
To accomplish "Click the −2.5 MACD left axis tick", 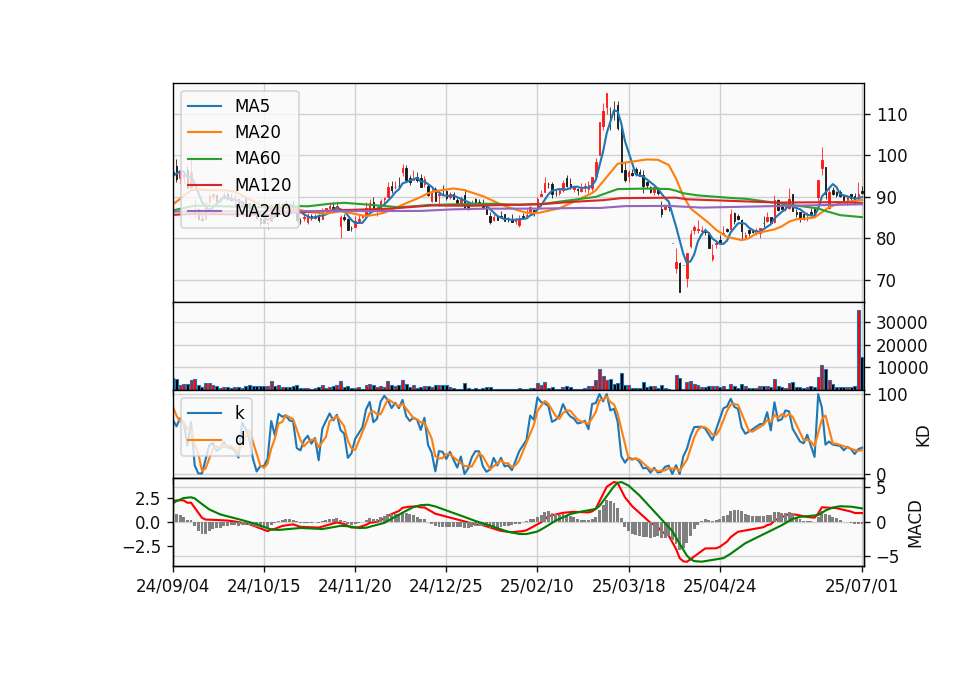I will (x=142, y=547).
